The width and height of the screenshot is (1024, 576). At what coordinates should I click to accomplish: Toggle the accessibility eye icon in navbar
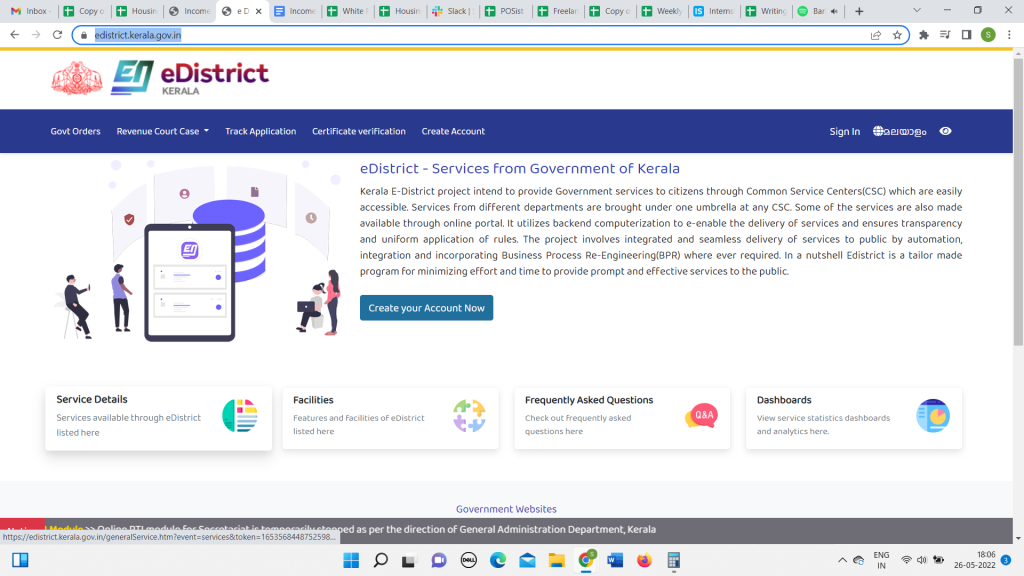point(945,131)
